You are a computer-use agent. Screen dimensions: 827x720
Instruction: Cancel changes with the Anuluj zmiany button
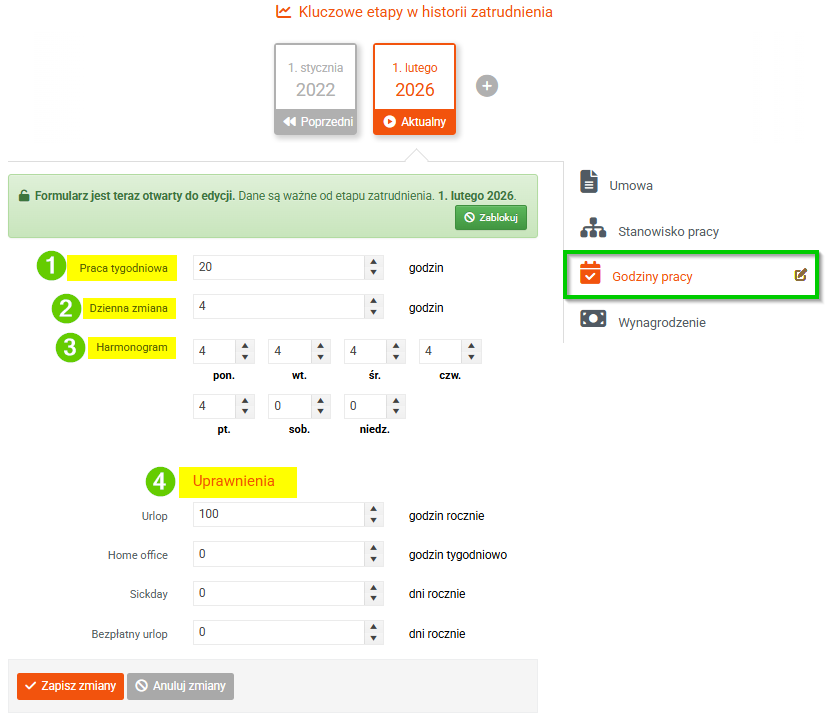coord(180,686)
